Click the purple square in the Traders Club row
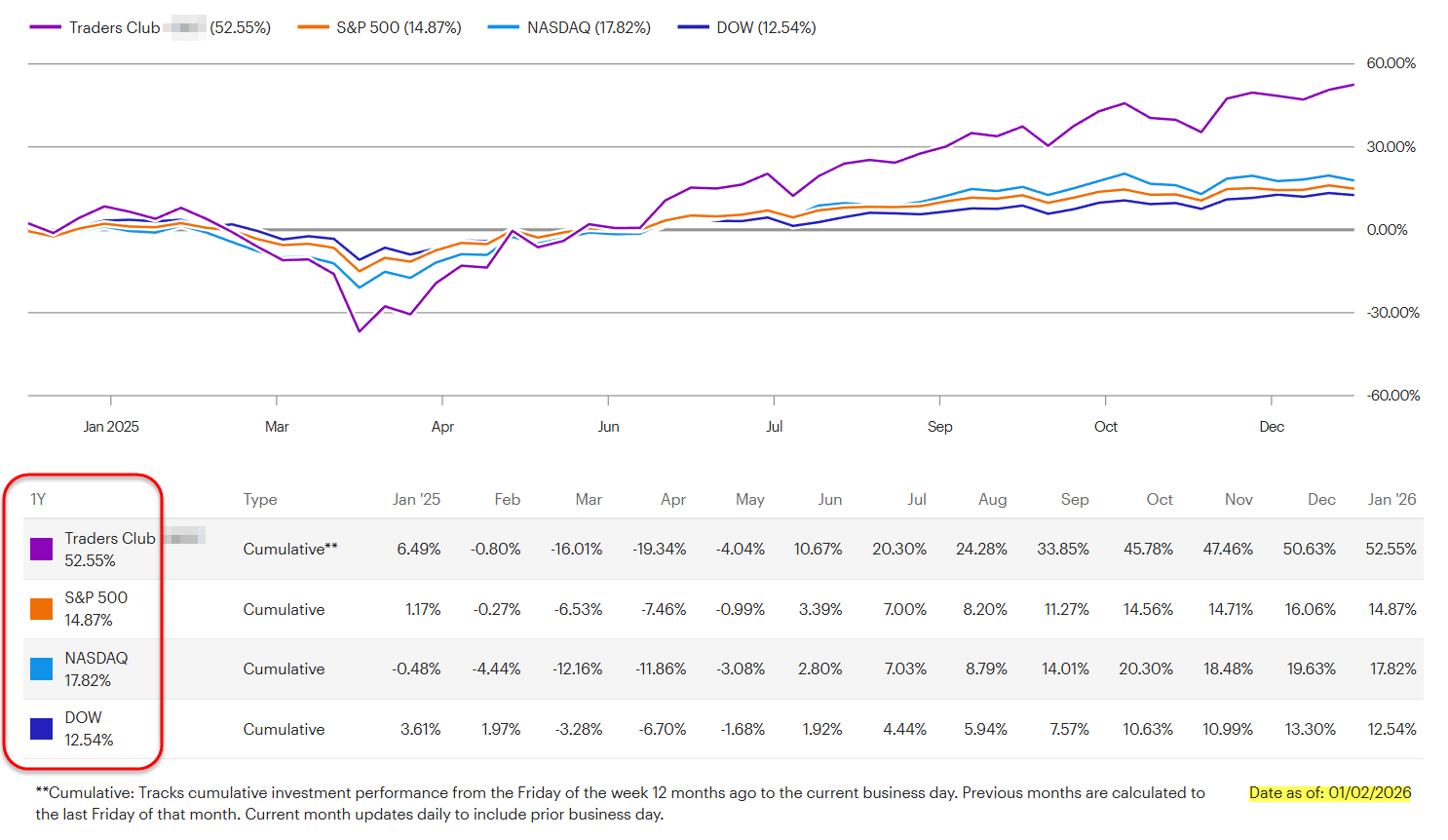 pos(42,550)
